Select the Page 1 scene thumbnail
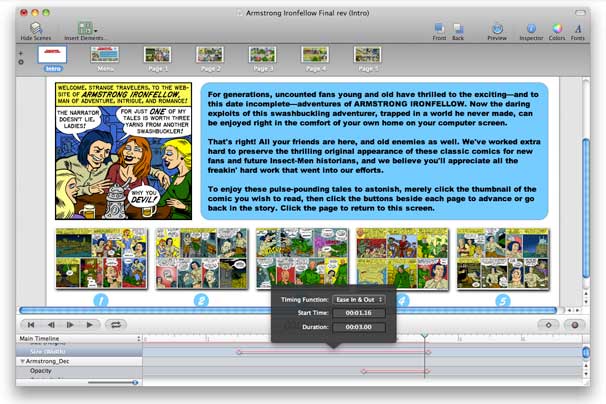The height and width of the screenshot is (404, 606). click(157, 55)
